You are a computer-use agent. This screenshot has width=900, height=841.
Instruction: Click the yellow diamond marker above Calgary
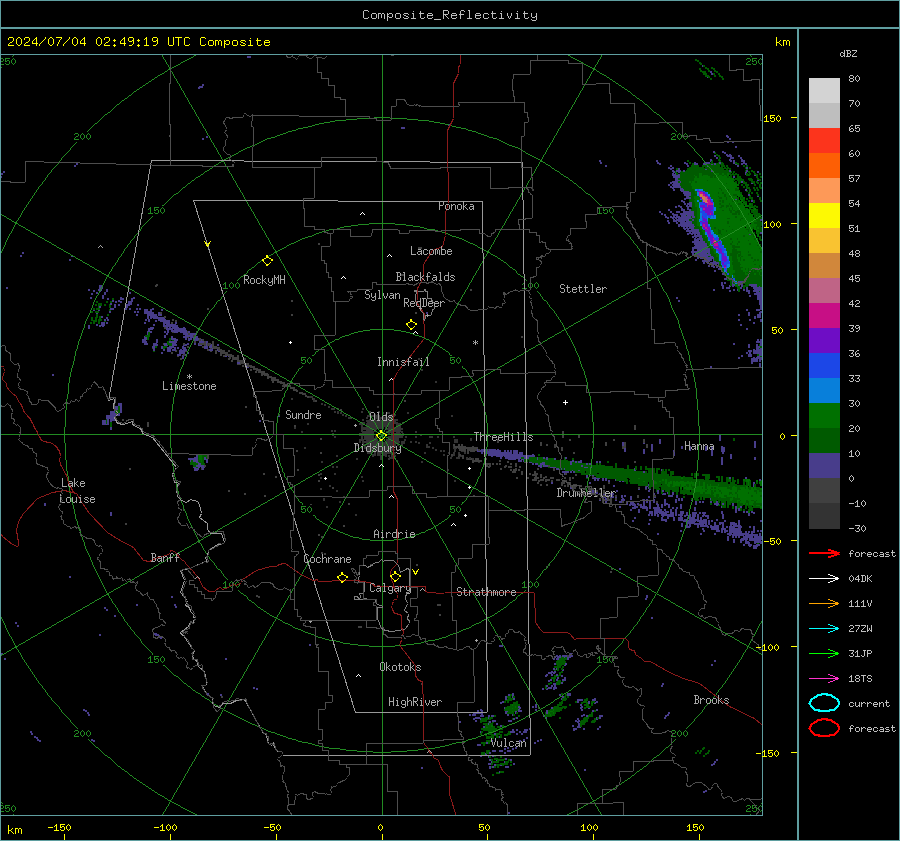tap(395, 576)
